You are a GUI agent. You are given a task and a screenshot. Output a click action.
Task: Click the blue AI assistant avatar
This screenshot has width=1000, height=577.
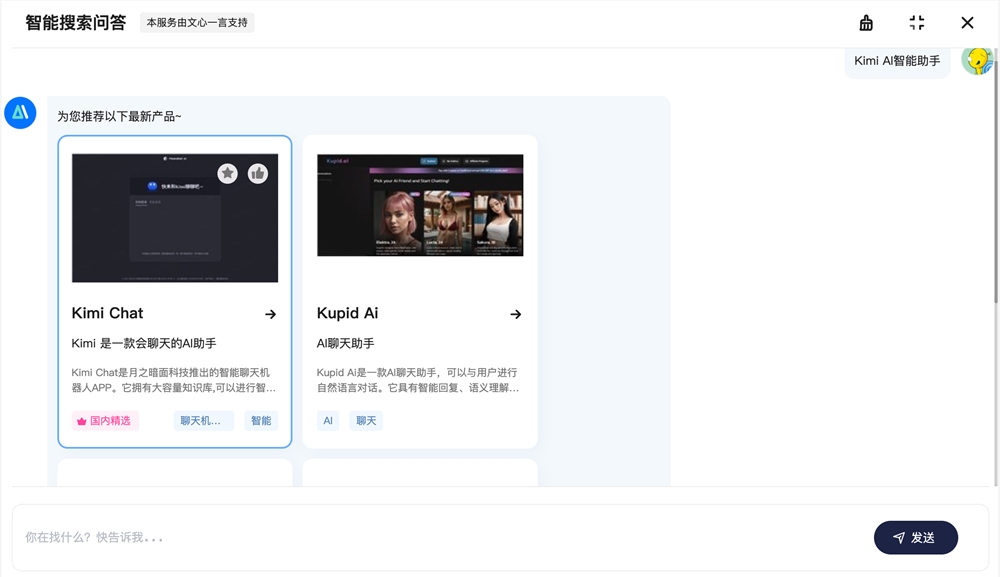pos(20,113)
